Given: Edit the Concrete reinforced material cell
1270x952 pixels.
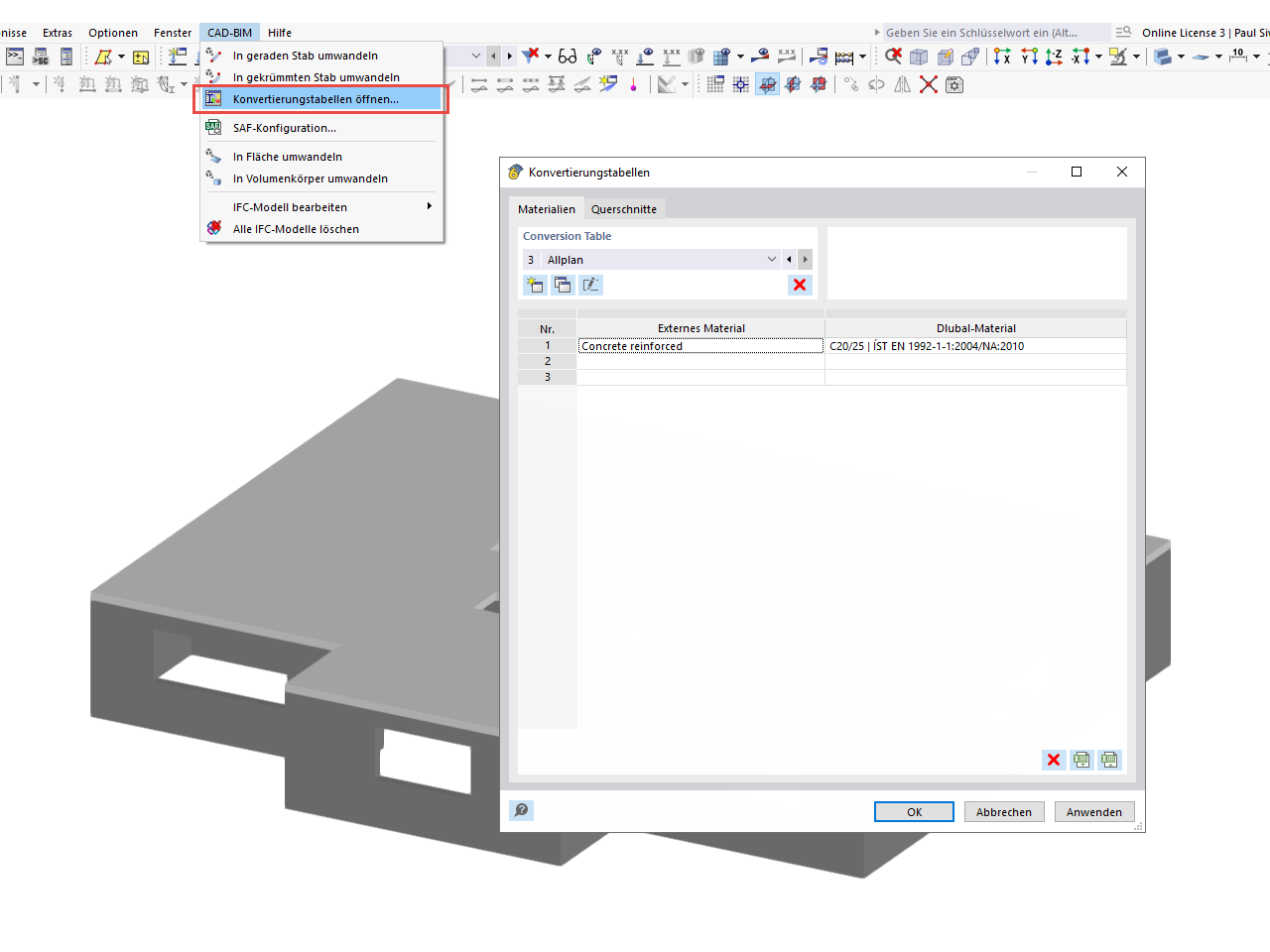Looking at the screenshot, I should coord(699,345).
